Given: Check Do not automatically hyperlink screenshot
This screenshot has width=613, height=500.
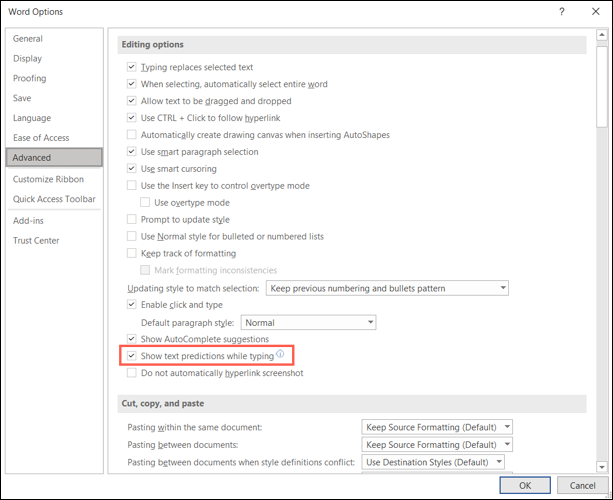Looking at the screenshot, I should 133,373.
